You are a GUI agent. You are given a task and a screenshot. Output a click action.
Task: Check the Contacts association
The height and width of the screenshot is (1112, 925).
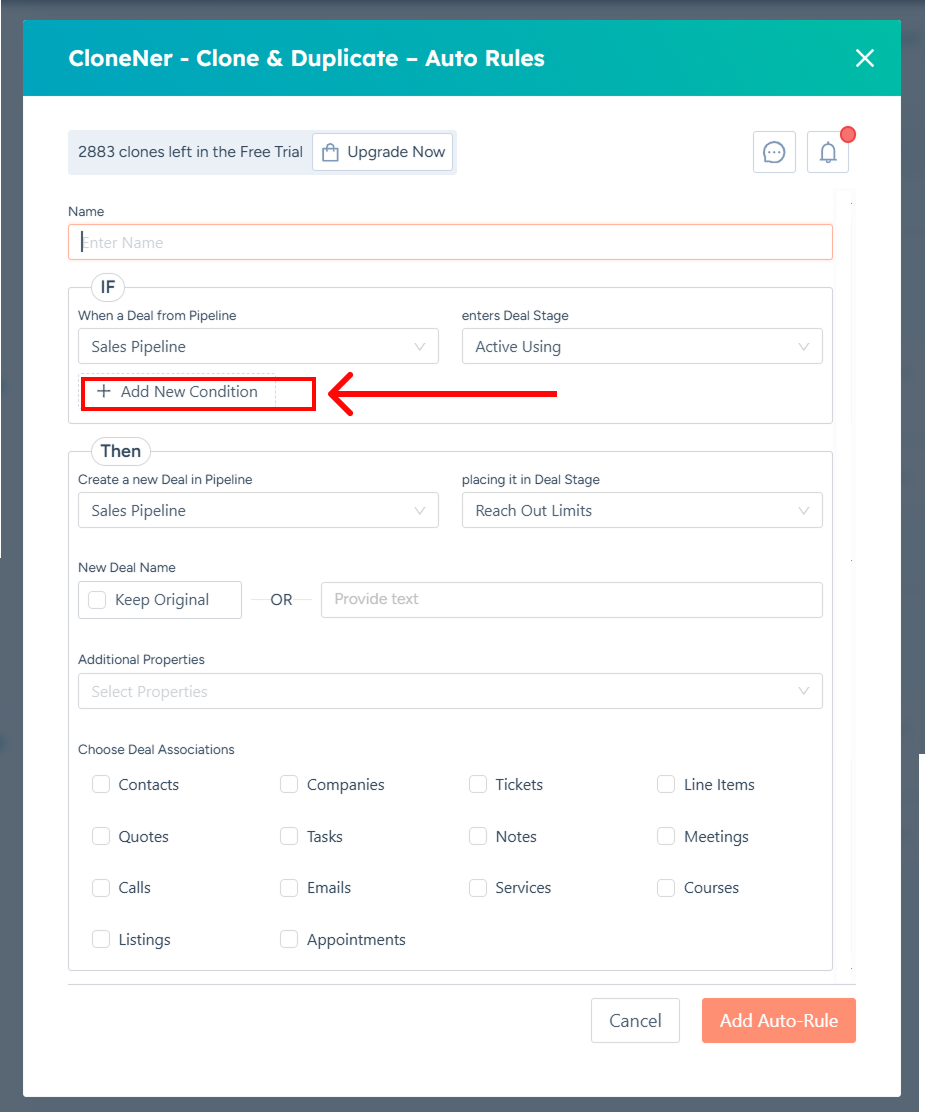(101, 784)
